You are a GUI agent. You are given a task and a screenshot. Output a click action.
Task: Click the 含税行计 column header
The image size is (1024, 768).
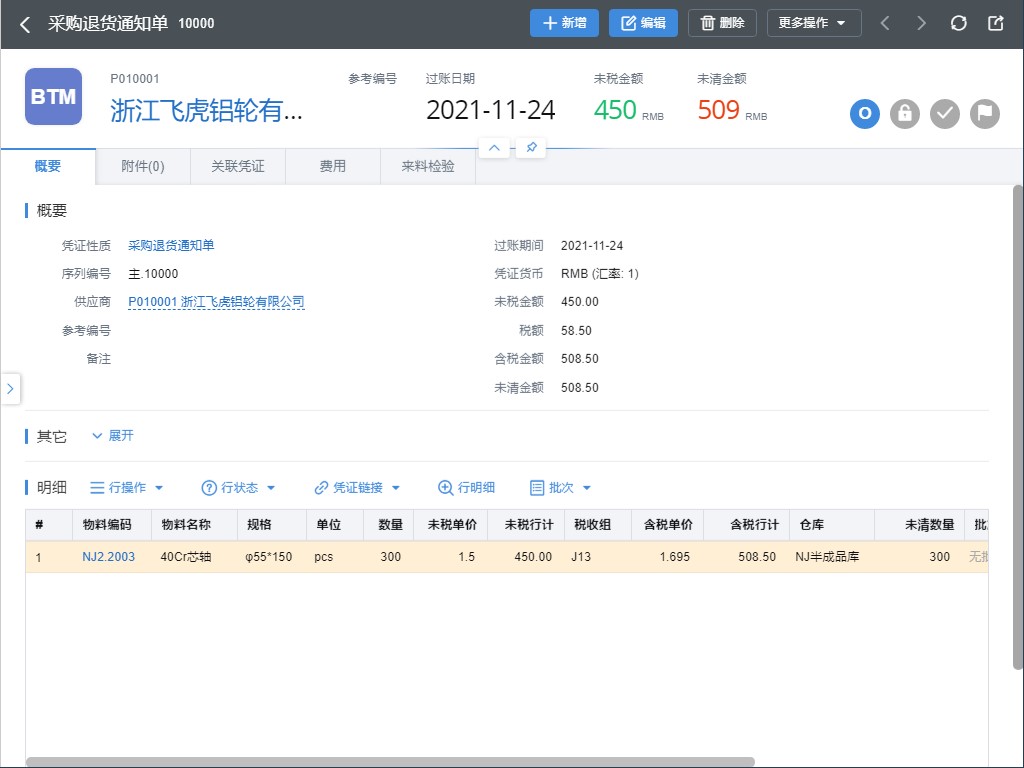point(746,525)
